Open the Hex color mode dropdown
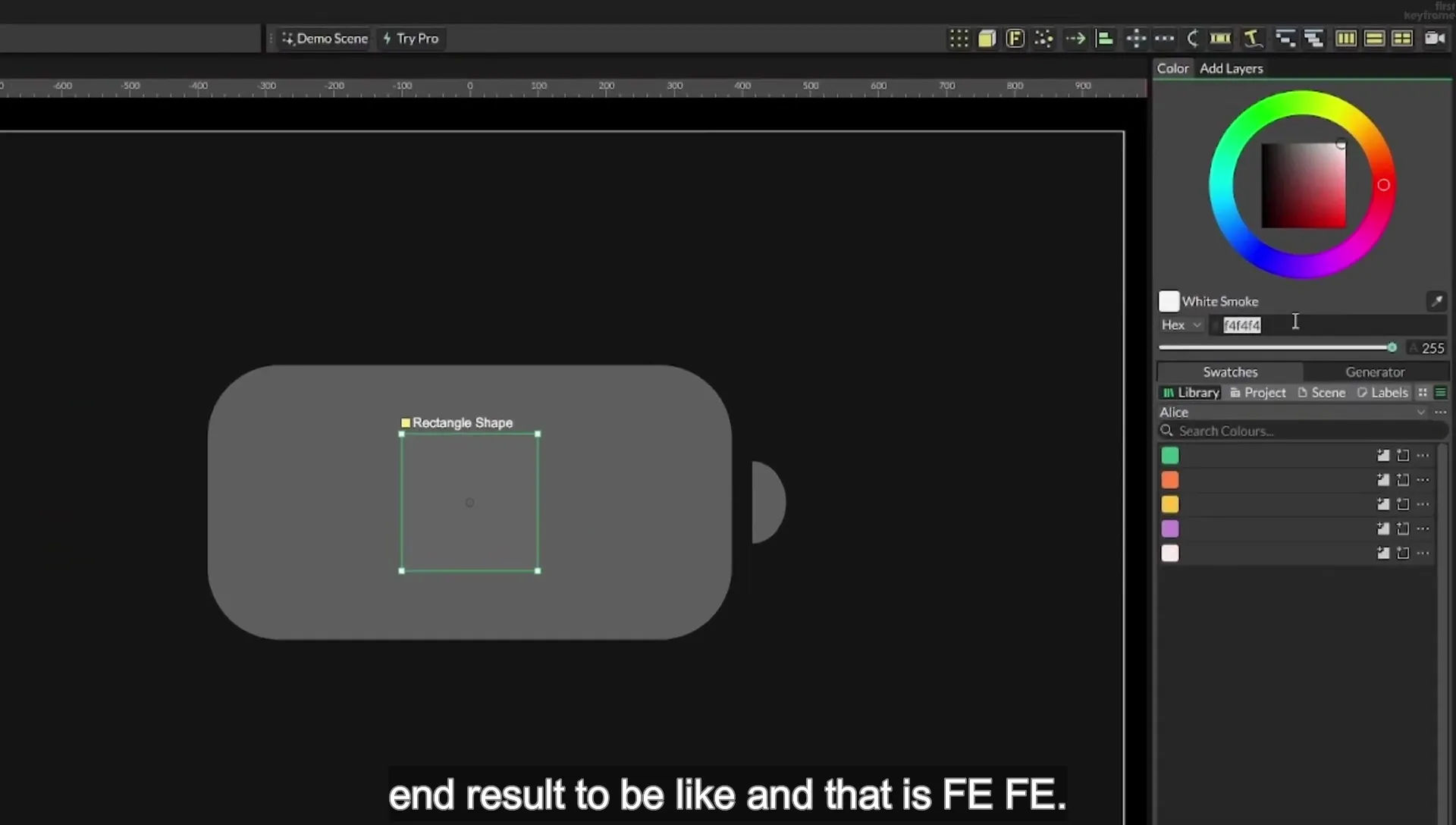 click(1181, 325)
